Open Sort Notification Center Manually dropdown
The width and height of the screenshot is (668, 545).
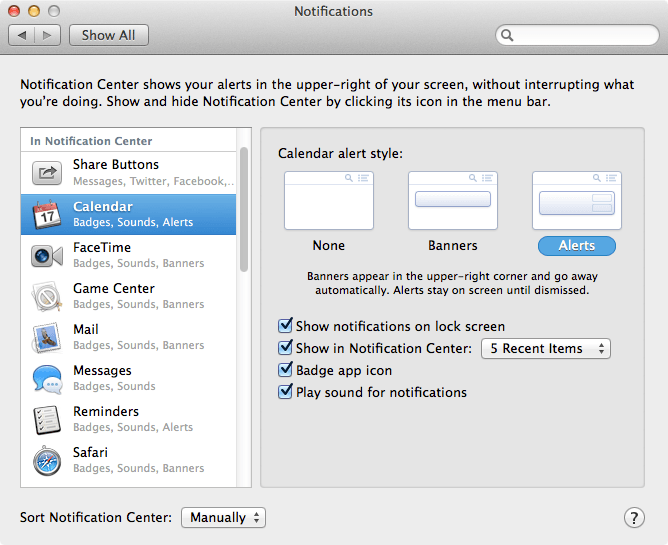(223, 517)
